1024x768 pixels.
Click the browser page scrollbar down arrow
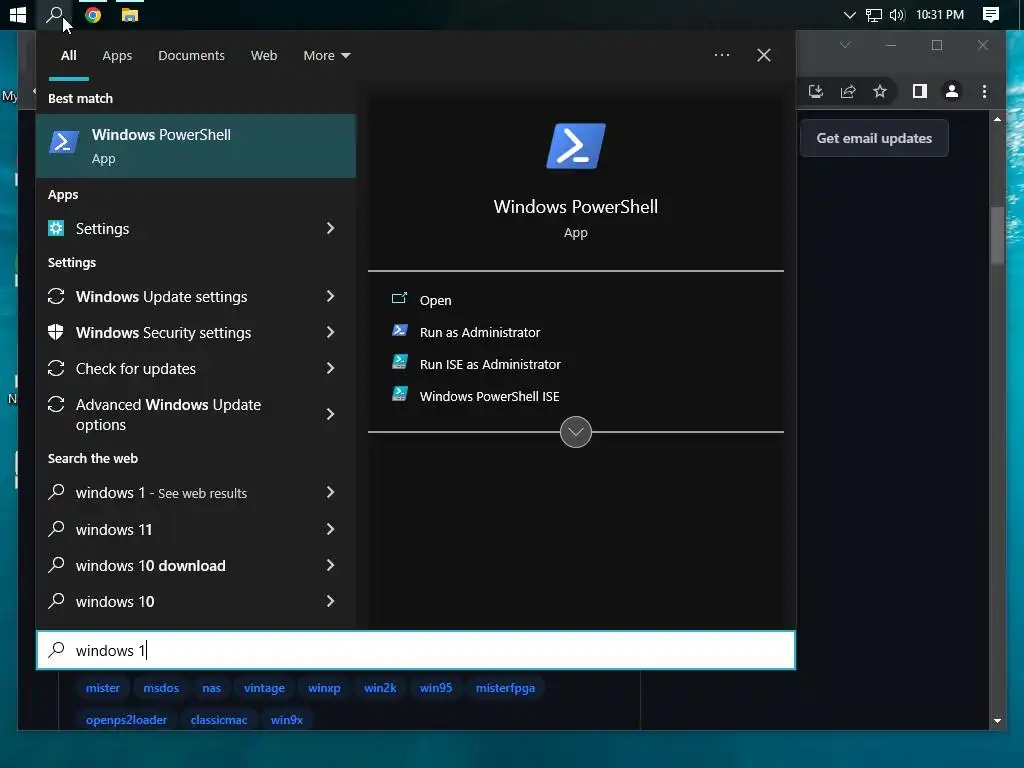[x=997, y=721]
